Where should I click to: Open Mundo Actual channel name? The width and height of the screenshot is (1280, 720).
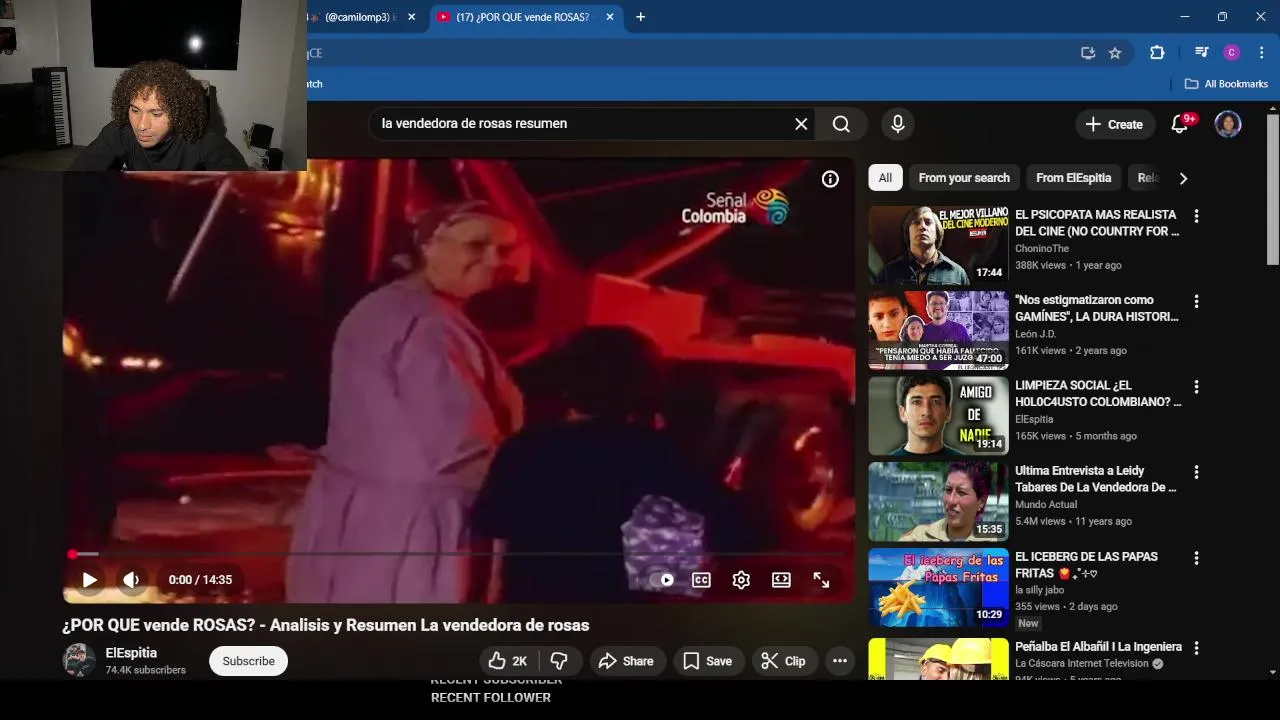tap(1046, 505)
